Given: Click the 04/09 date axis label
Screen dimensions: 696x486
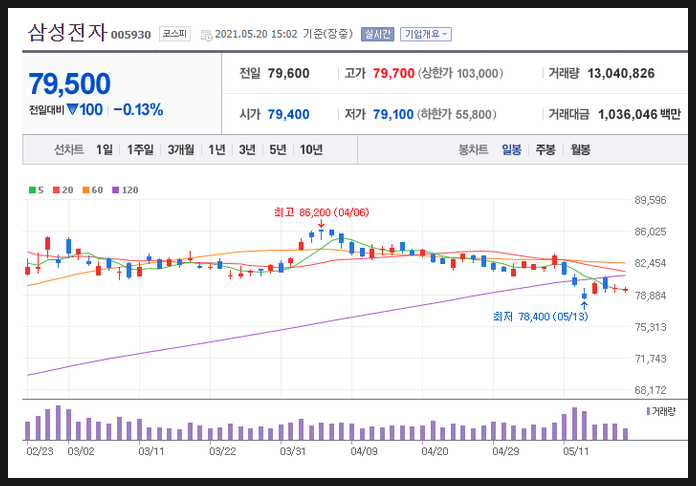Looking at the screenshot, I should [364, 451].
